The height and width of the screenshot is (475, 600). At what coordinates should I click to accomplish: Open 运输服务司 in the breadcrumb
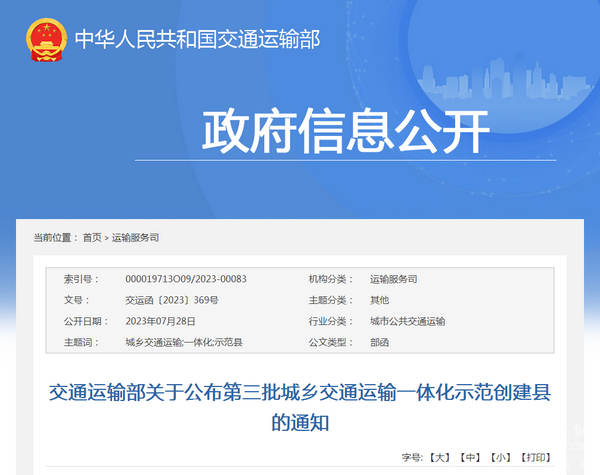coord(135,237)
